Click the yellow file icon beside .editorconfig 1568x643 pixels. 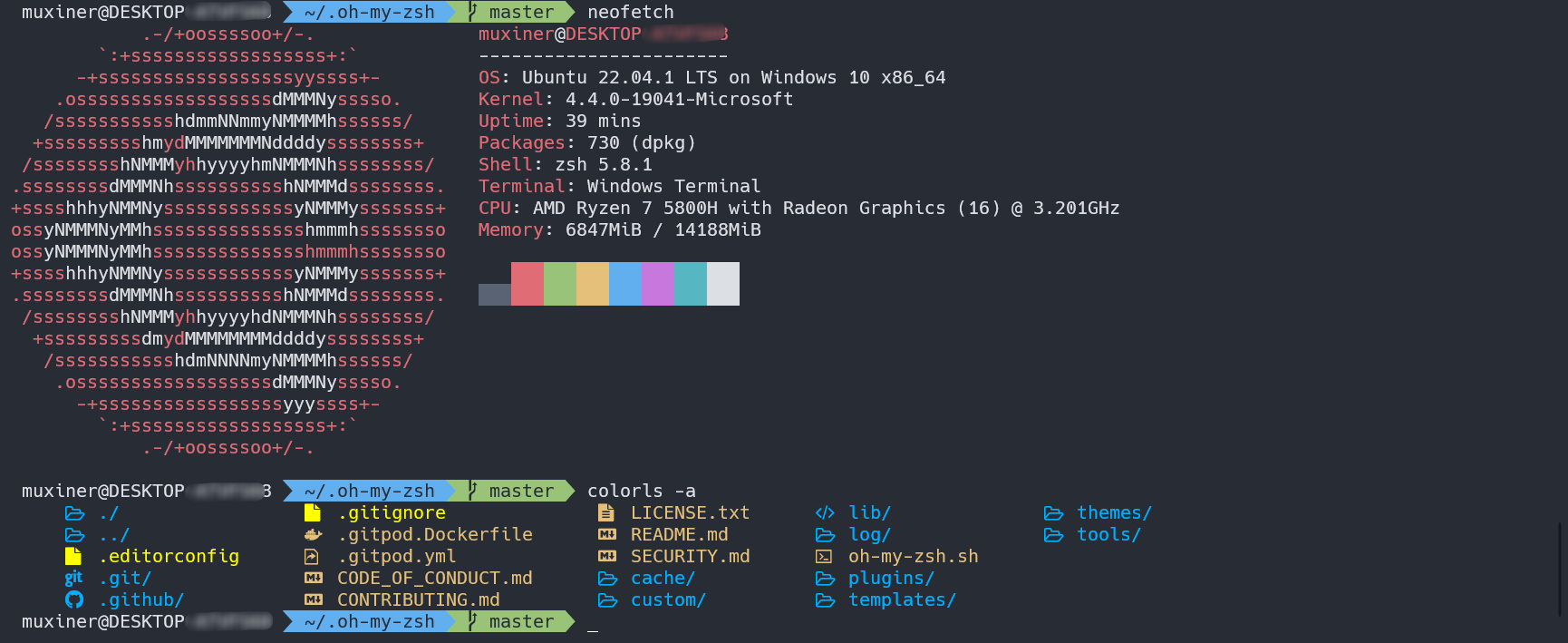point(73,556)
